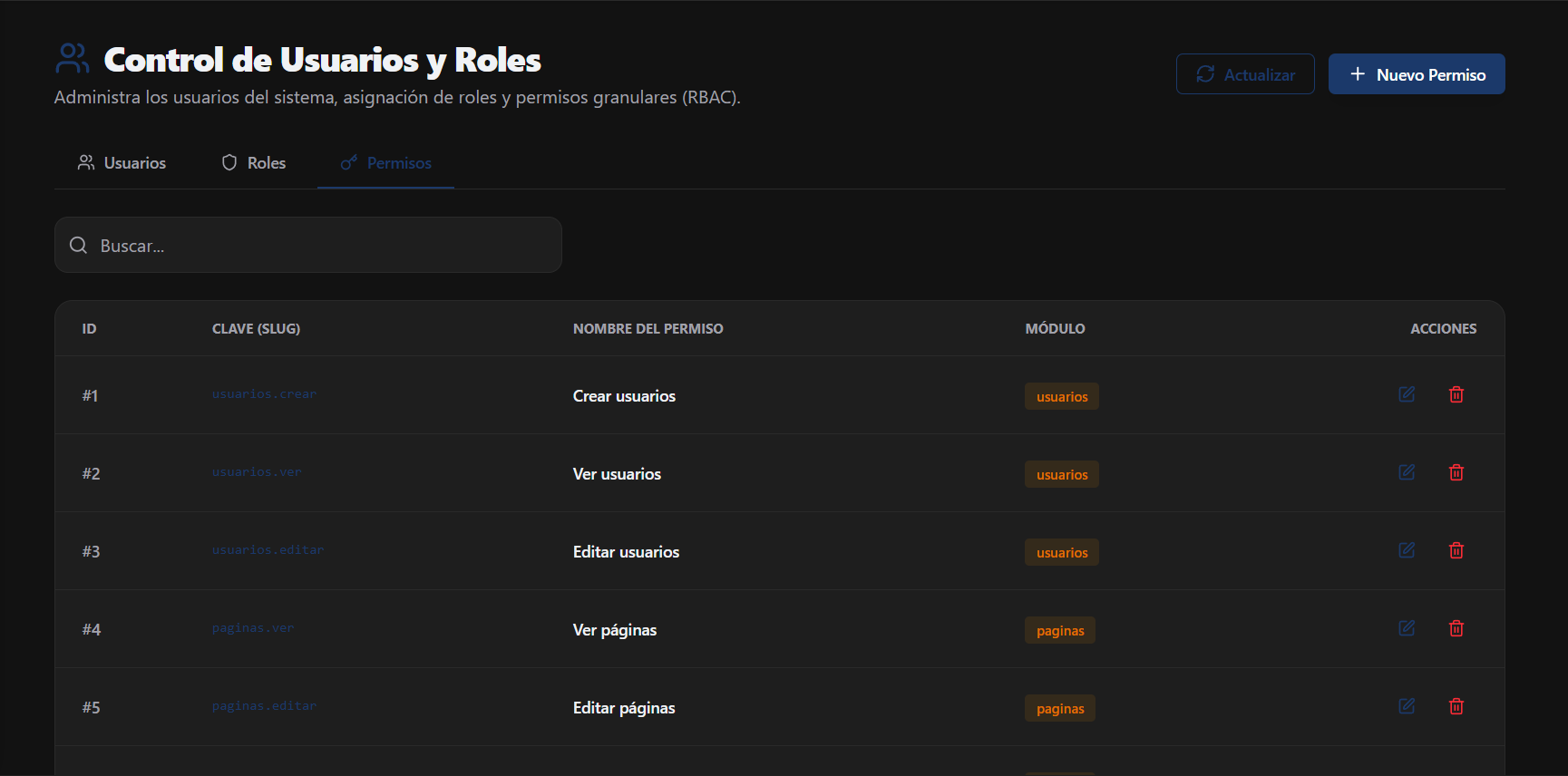
Task: Delete the Editar usuarios permission
Action: 1456,550
